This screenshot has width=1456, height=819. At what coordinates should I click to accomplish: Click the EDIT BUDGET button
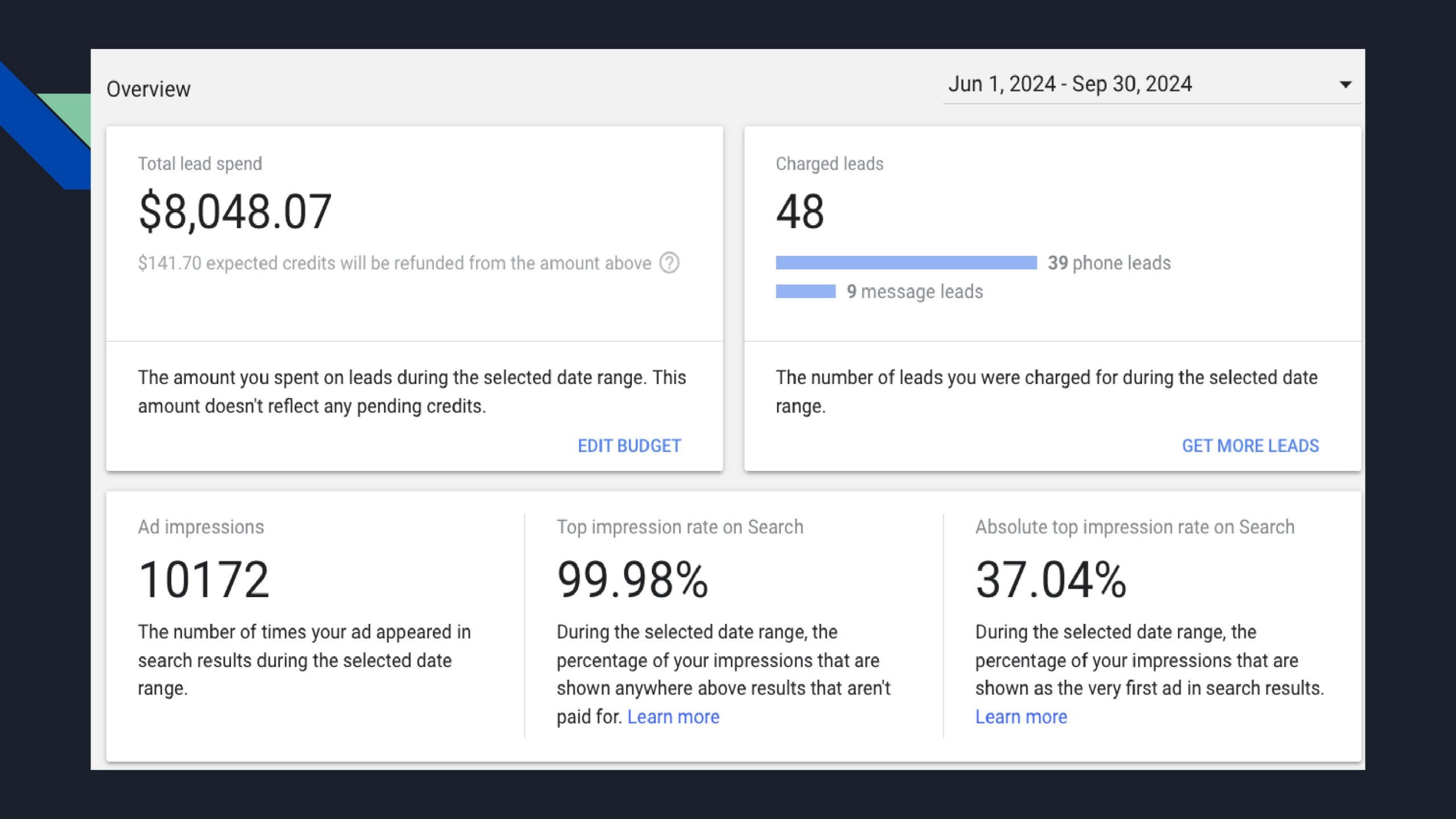coord(629,446)
